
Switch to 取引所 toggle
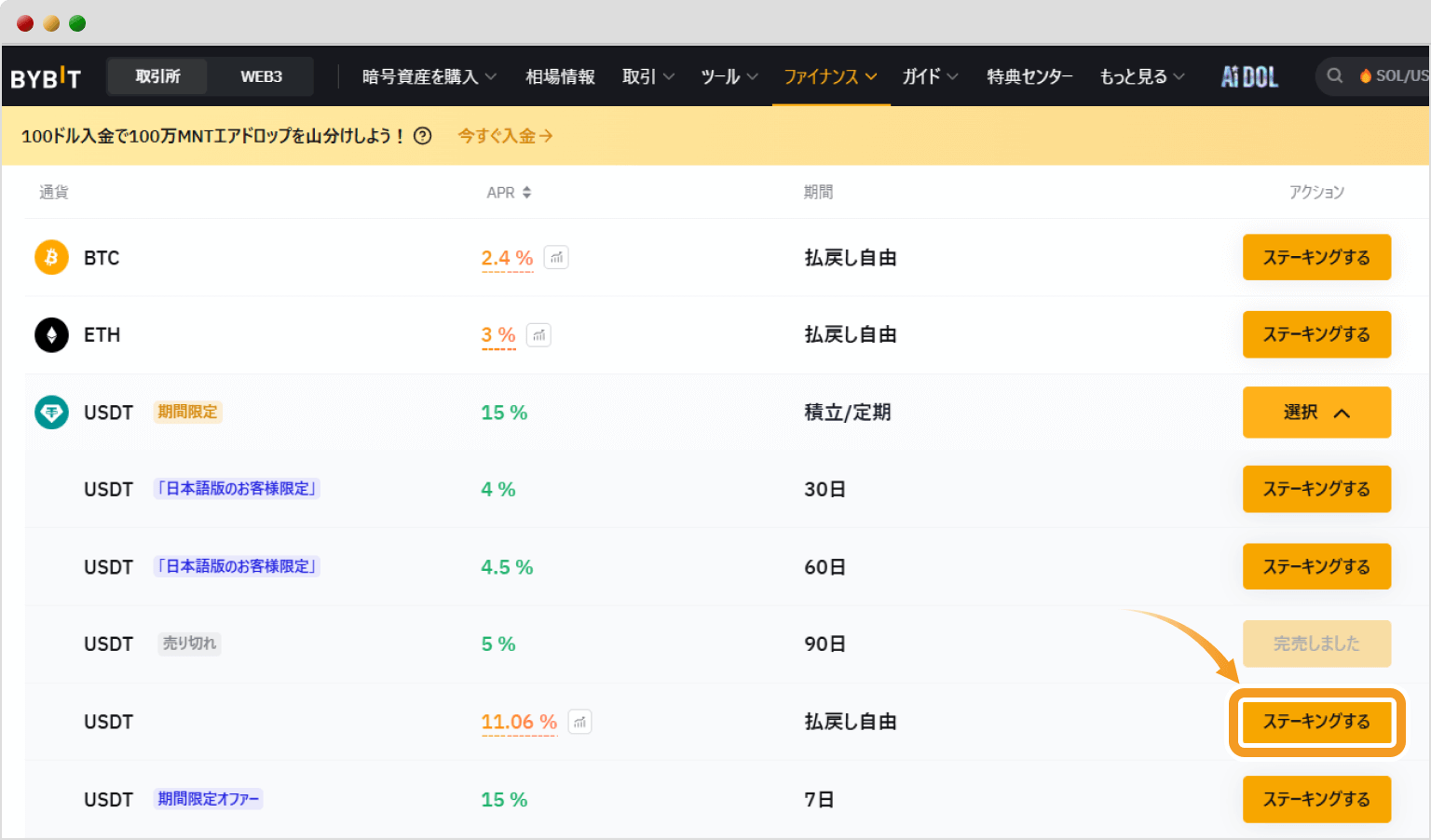157,76
